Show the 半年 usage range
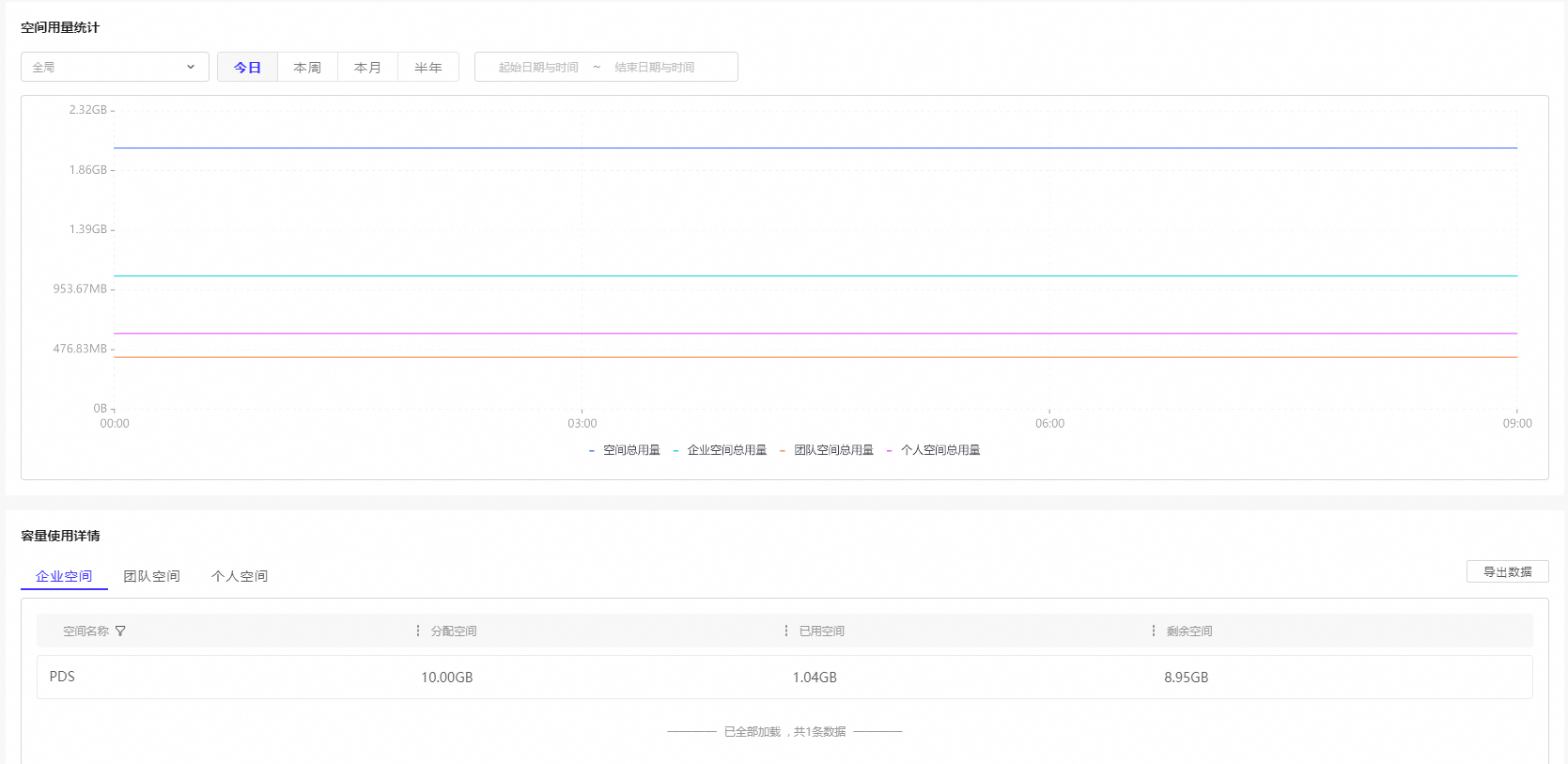Image resolution: width=1568 pixels, height=764 pixels. [428, 67]
